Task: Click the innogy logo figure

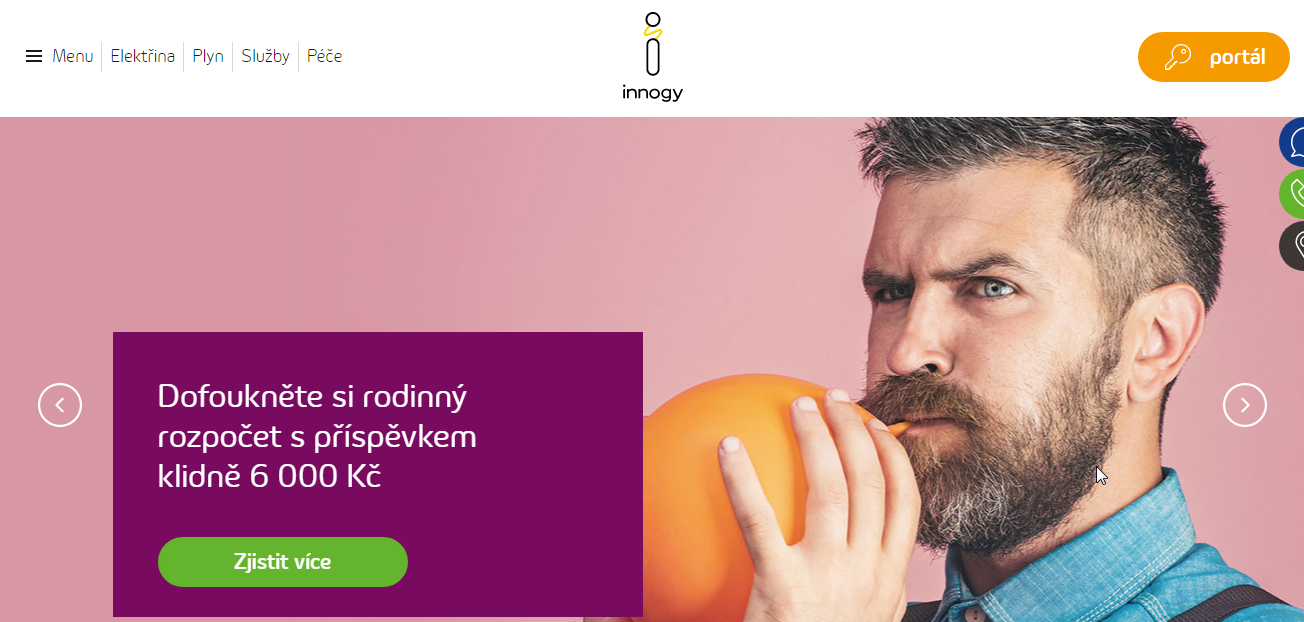Action: pos(652,44)
